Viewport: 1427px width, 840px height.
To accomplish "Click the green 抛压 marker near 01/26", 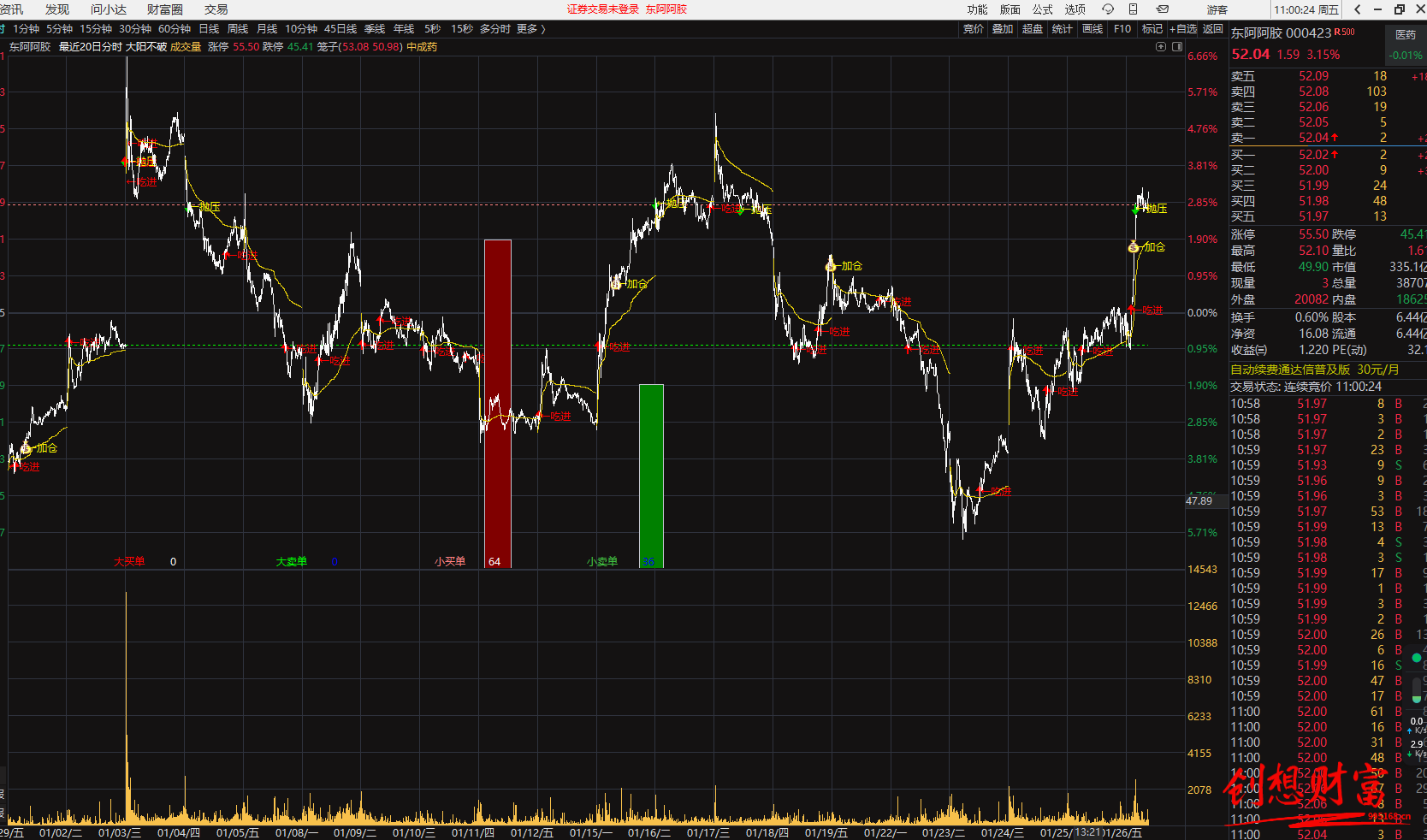I will click(x=1136, y=209).
